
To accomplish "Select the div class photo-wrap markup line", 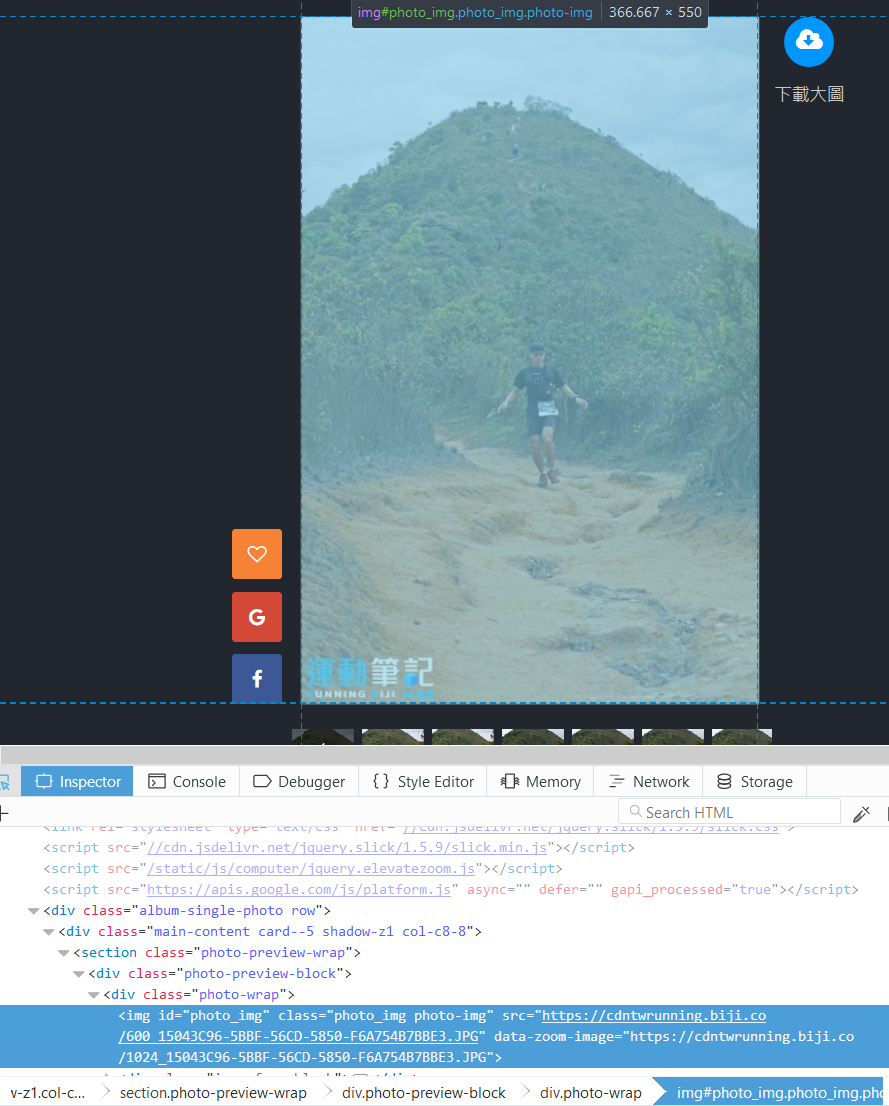I will coord(199,995).
